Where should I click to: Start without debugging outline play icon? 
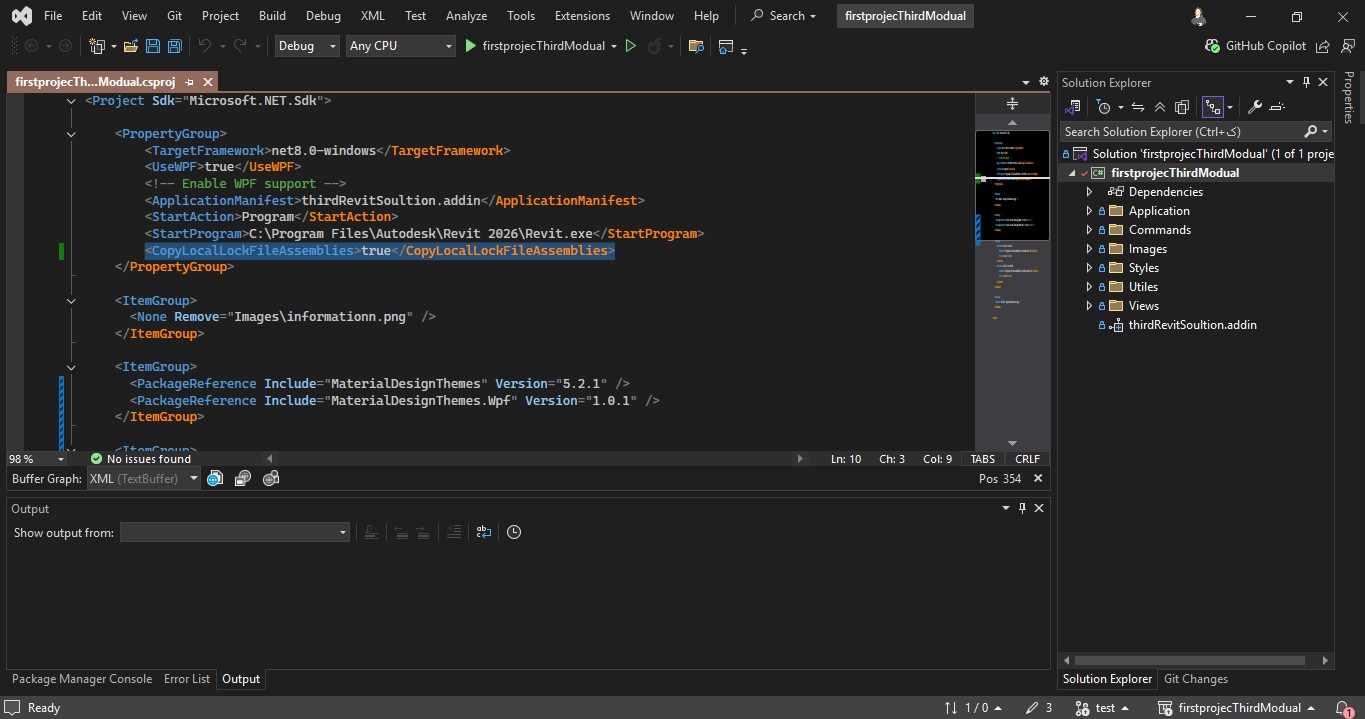[630, 46]
